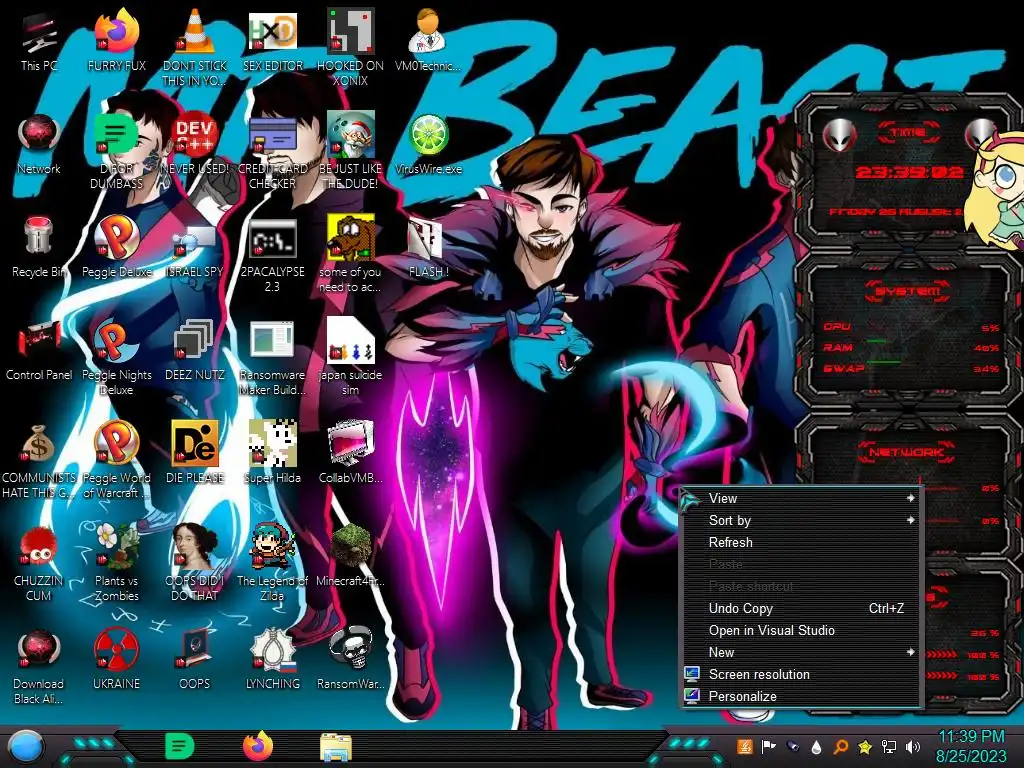
Task: Select the Network desktop icon
Action: [39, 144]
